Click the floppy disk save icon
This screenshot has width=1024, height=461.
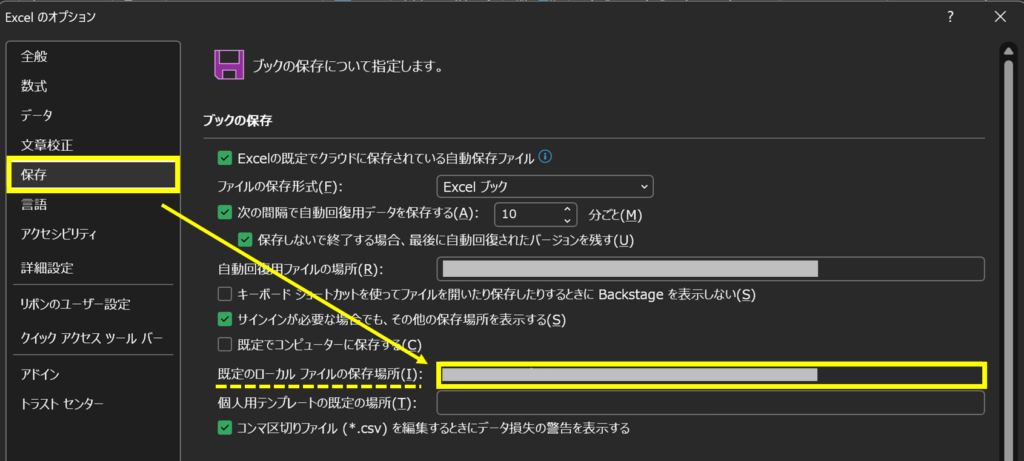coord(228,66)
